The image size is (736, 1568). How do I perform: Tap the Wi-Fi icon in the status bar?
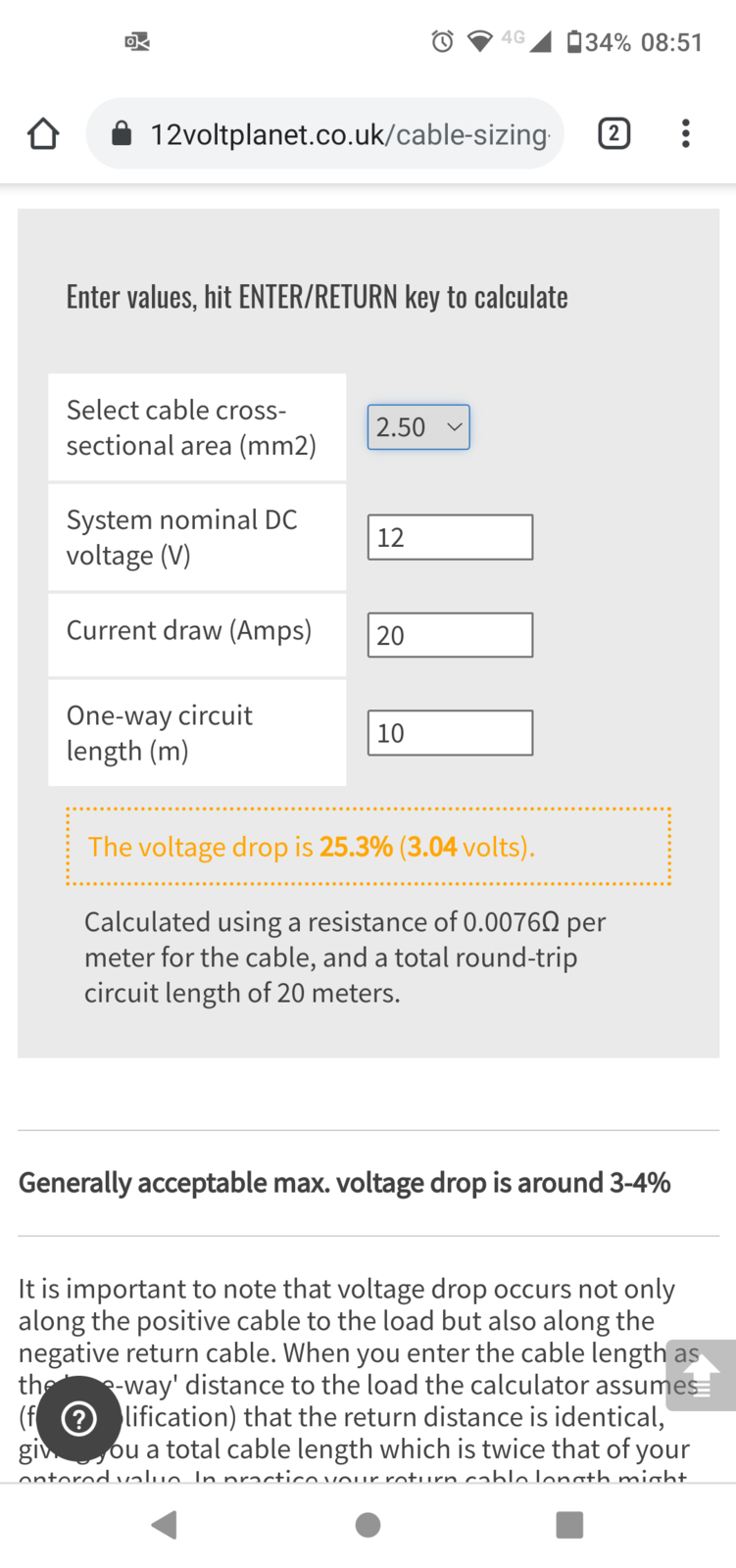tap(478, 41)
